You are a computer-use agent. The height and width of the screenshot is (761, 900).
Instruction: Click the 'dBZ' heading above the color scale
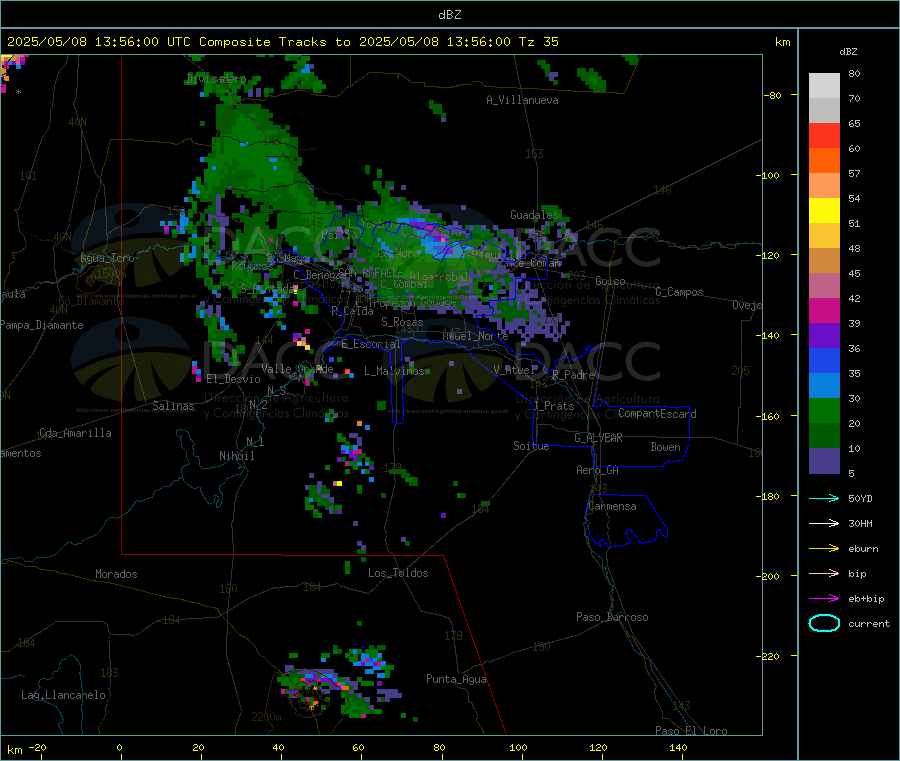[x=848, y=52]
